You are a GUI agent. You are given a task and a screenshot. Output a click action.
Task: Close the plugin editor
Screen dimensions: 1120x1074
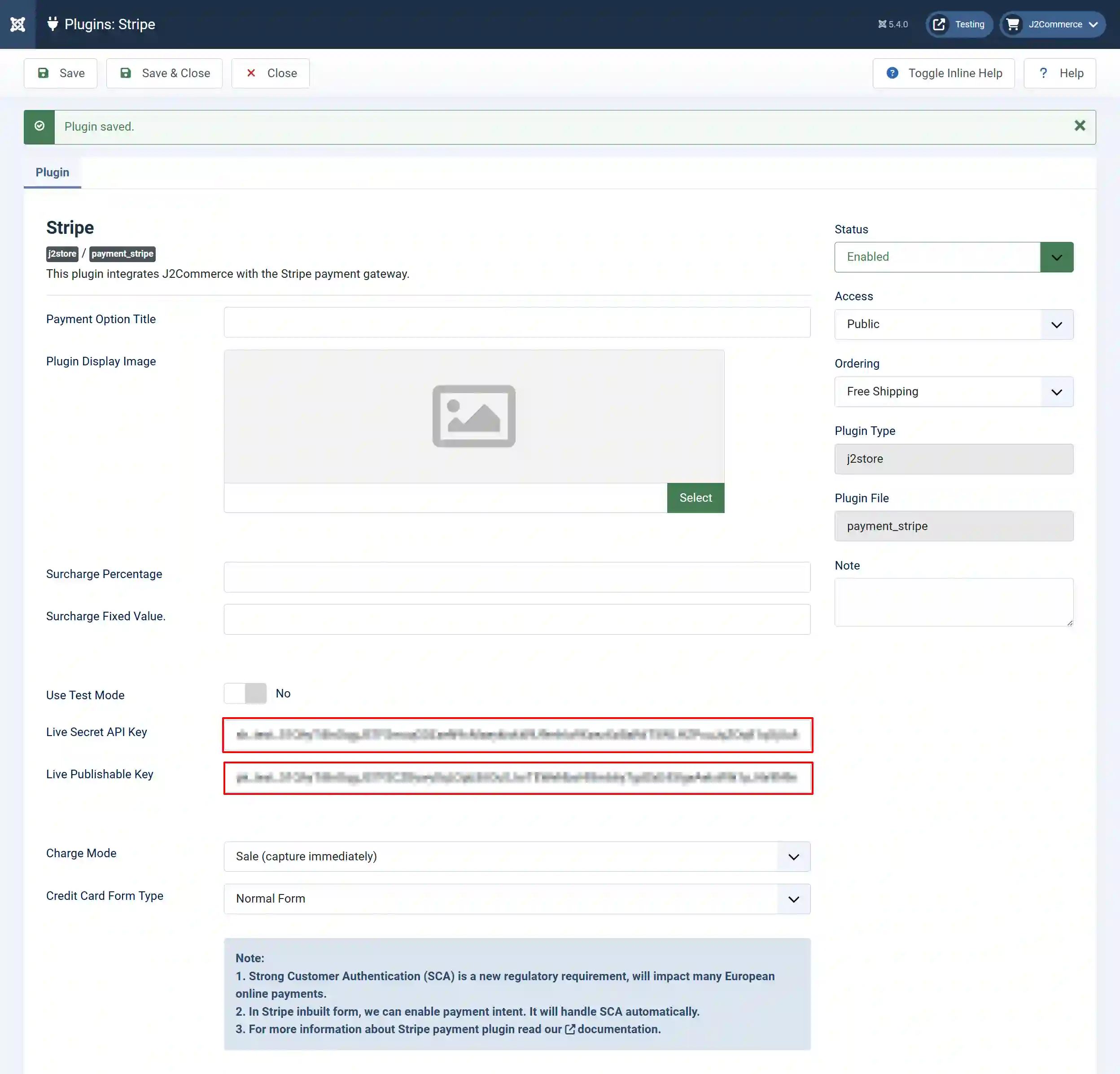click(x=270, y=73)
